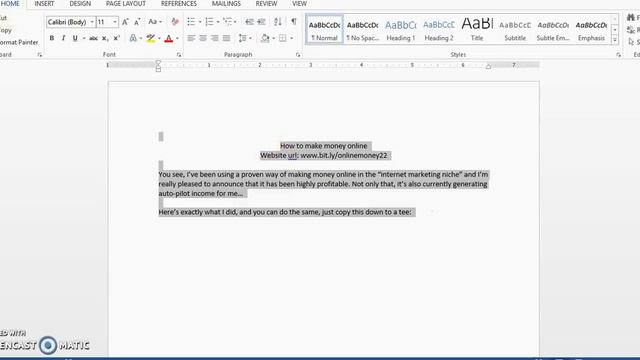Expand highlight color dropdown arrow
Screen dimensions: 640x360
(x=159, y=38)
